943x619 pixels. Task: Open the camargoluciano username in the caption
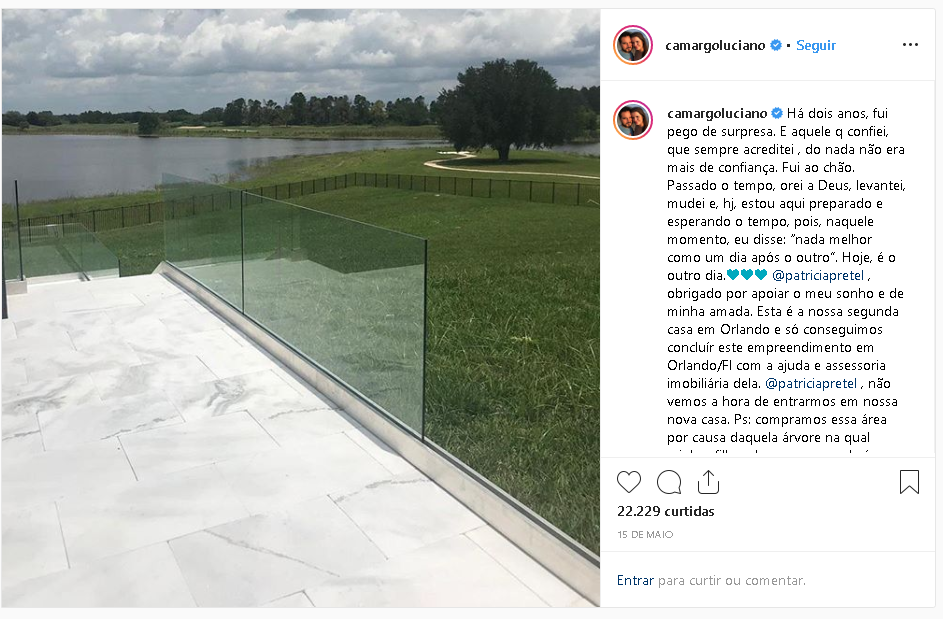(717, 113)
